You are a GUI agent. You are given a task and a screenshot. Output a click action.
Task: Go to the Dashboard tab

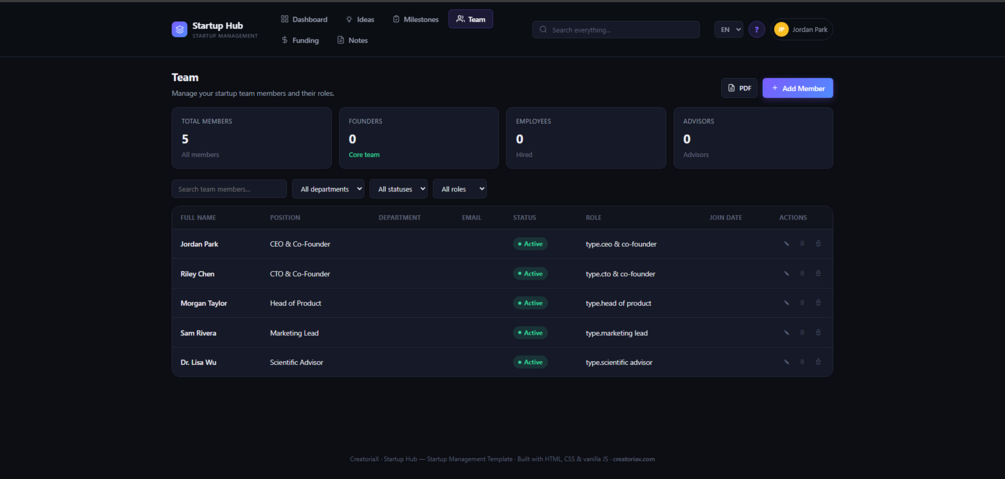coord(304,19)
